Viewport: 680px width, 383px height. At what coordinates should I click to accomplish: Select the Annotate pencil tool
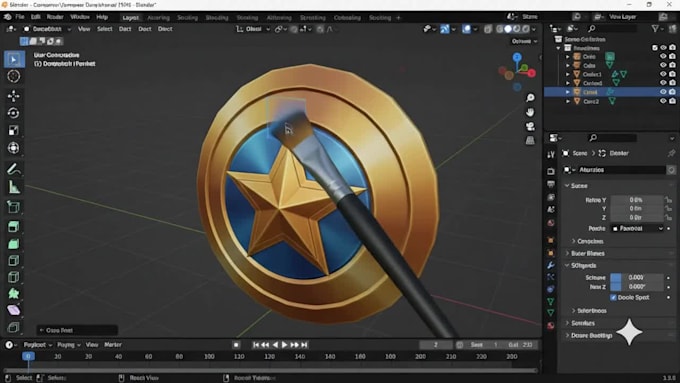(x=13, y=169)
